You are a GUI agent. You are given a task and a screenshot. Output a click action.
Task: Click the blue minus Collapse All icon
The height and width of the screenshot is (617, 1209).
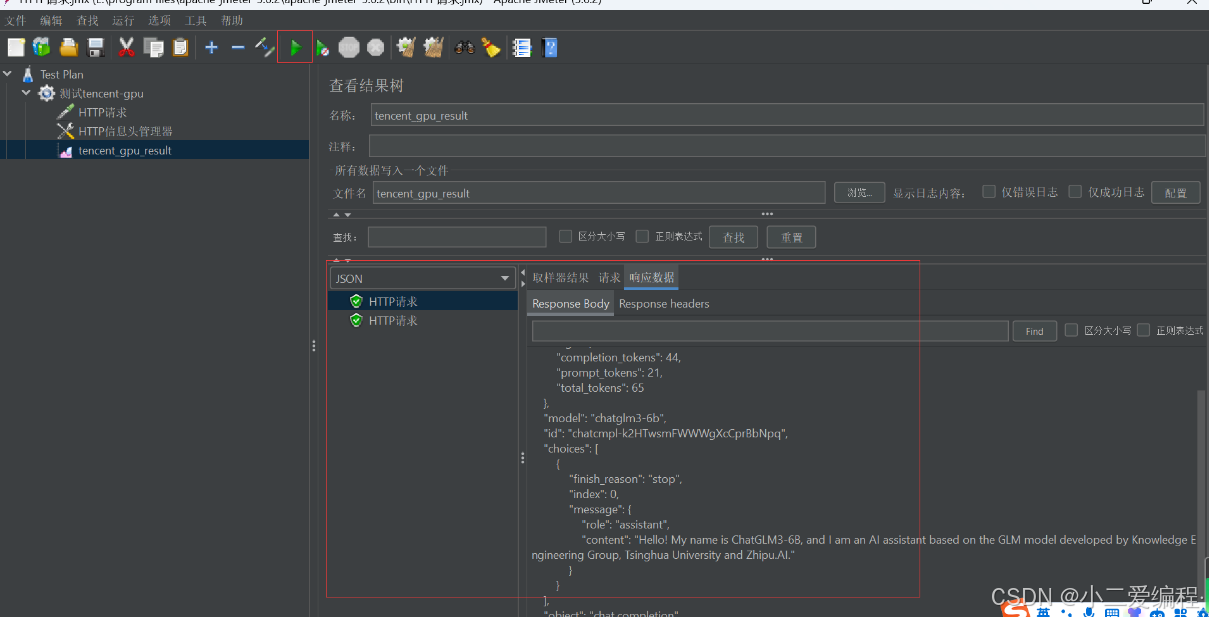click(x=238, y=47)
